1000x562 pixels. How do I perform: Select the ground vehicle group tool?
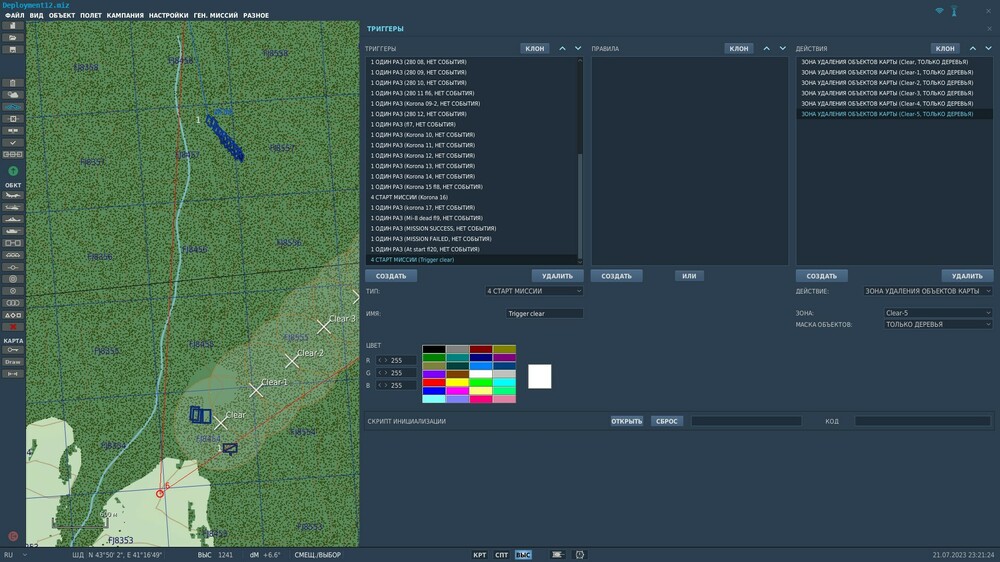pyautogui.click(x=13, y=231)
